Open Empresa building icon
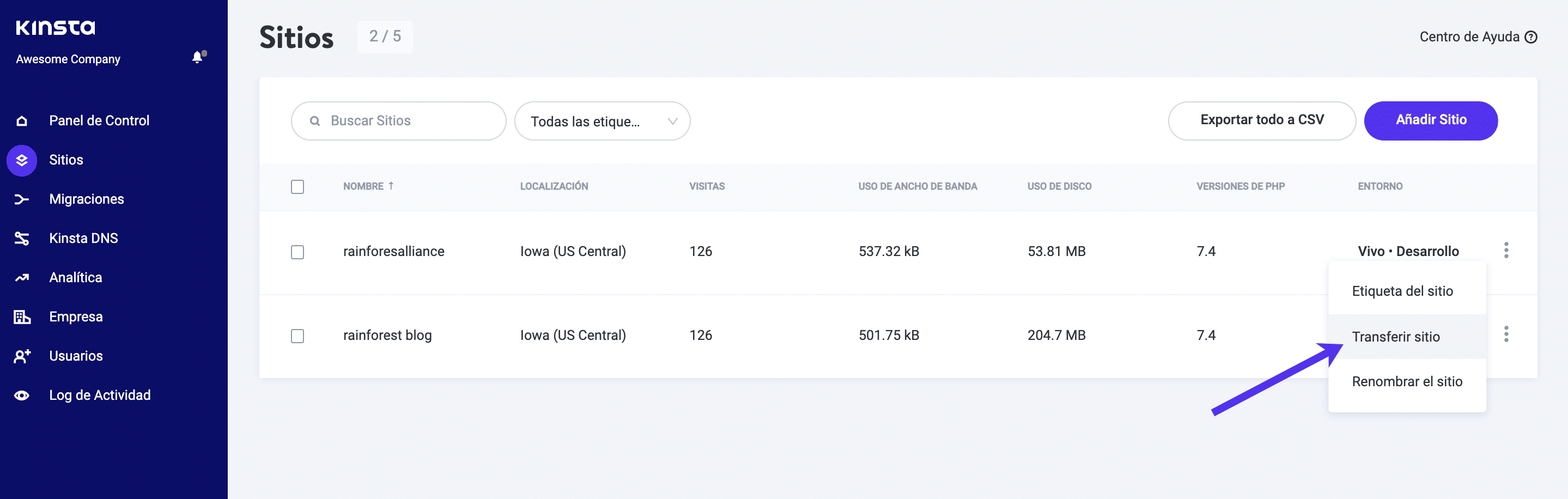This screenshot has width=1568, height=499. pos(22,317)
